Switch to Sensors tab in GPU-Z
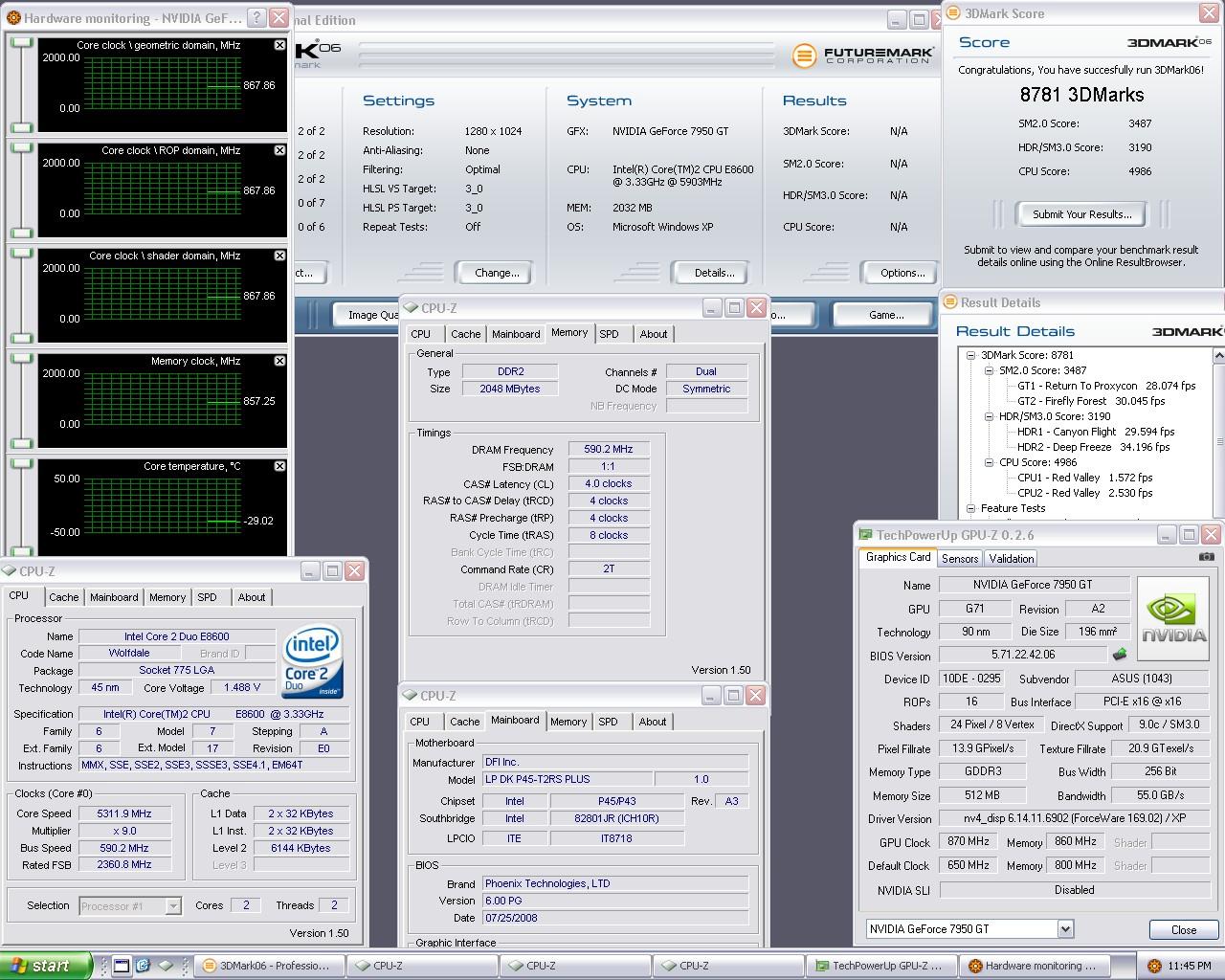The width and height of the screenshot is (1225, 980). pyautogui.click(x=960, y=559)
